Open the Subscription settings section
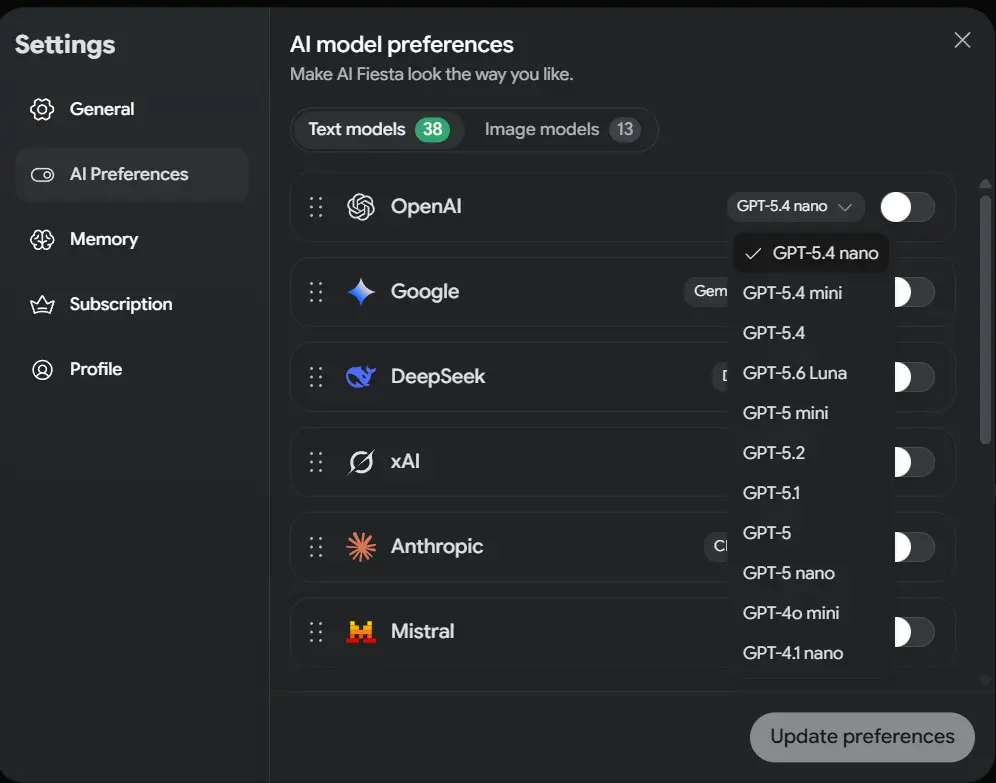This screenshot has height=783, width=996. (131, 305)
